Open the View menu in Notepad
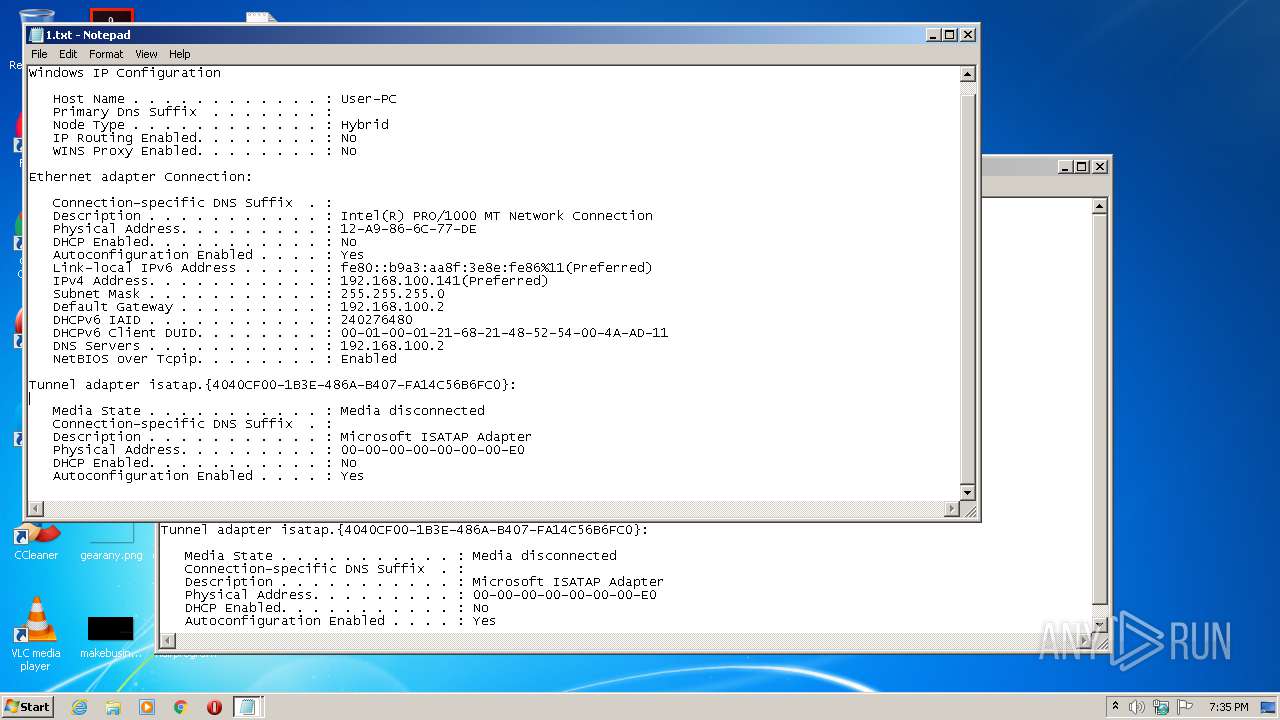The height and width of the screenshot is (720, 1280). [x=146, y=54]
